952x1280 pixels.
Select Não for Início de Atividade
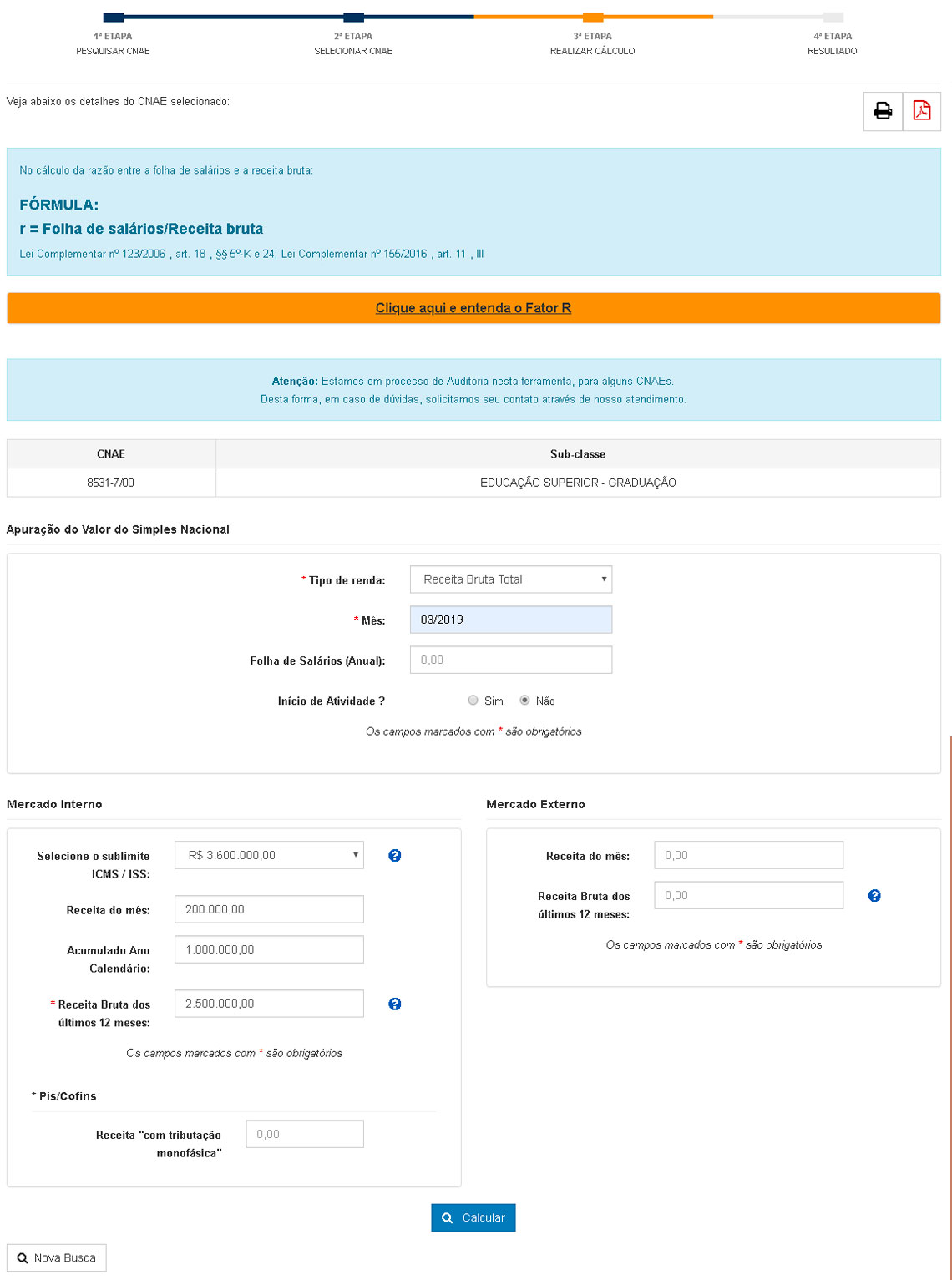click(524, 701)
